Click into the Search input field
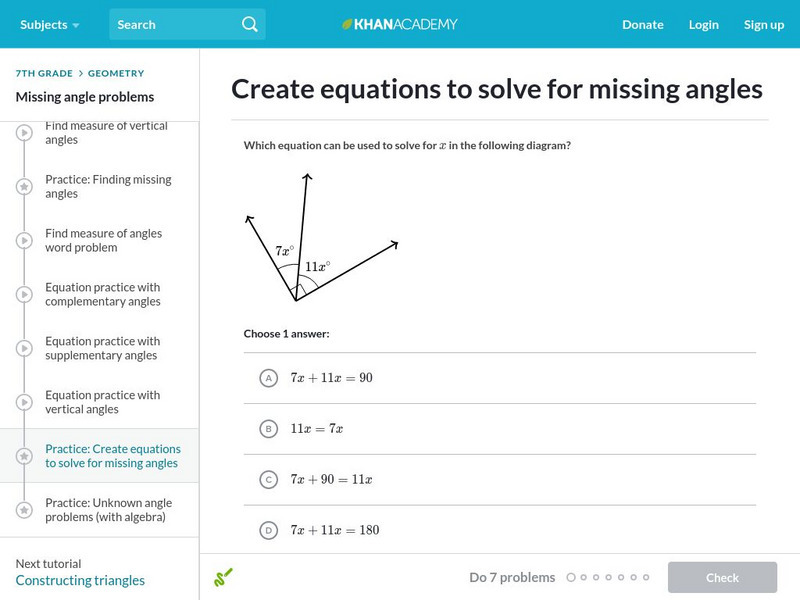The height and width of the screenshot is (600, 800). [x=172, y=24]
